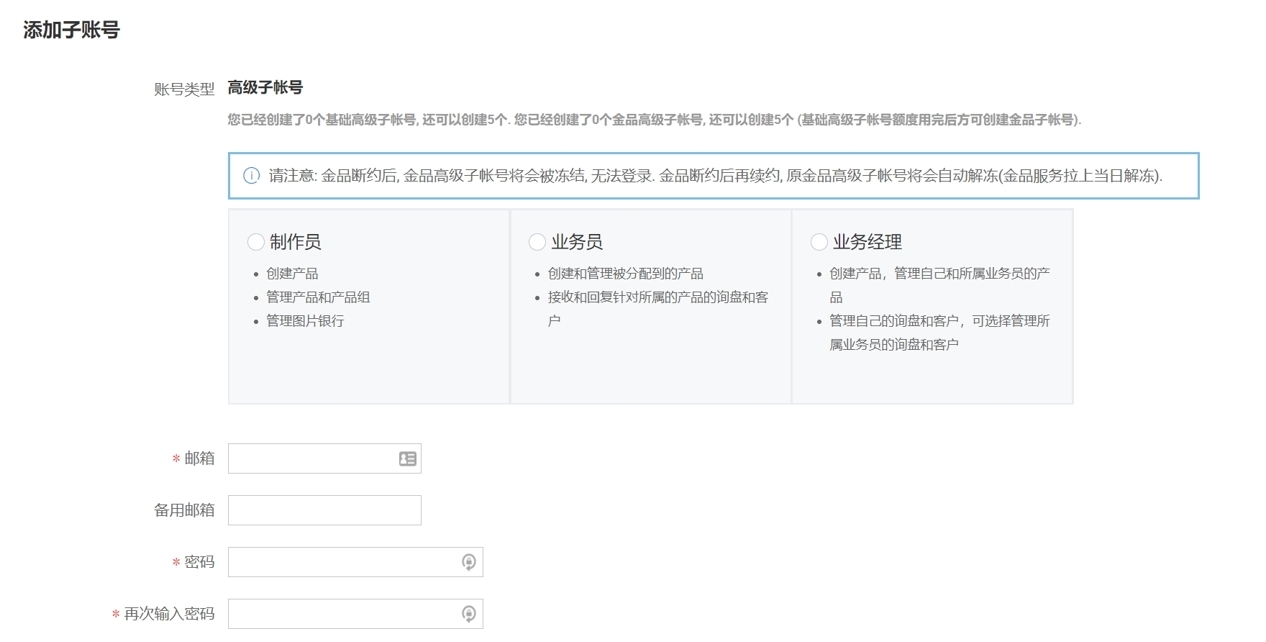Click the 创建和管理被分配到的产品 bullet text
Screen dimensions: 1266x642
[625, 273]
